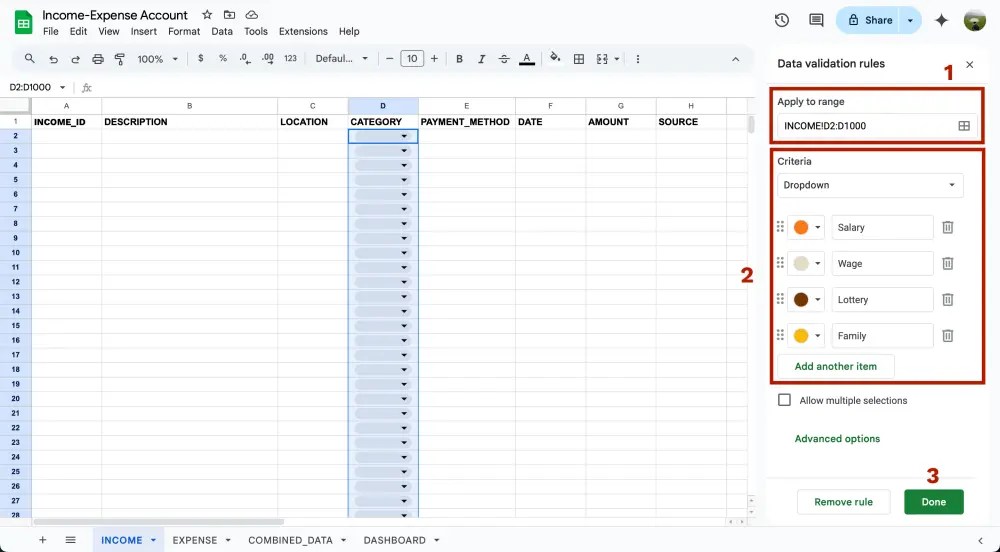Screen dimensions: 1000x552
Task: Toggle strikethrough formatting in toolbar
Action: click(504, 59)
